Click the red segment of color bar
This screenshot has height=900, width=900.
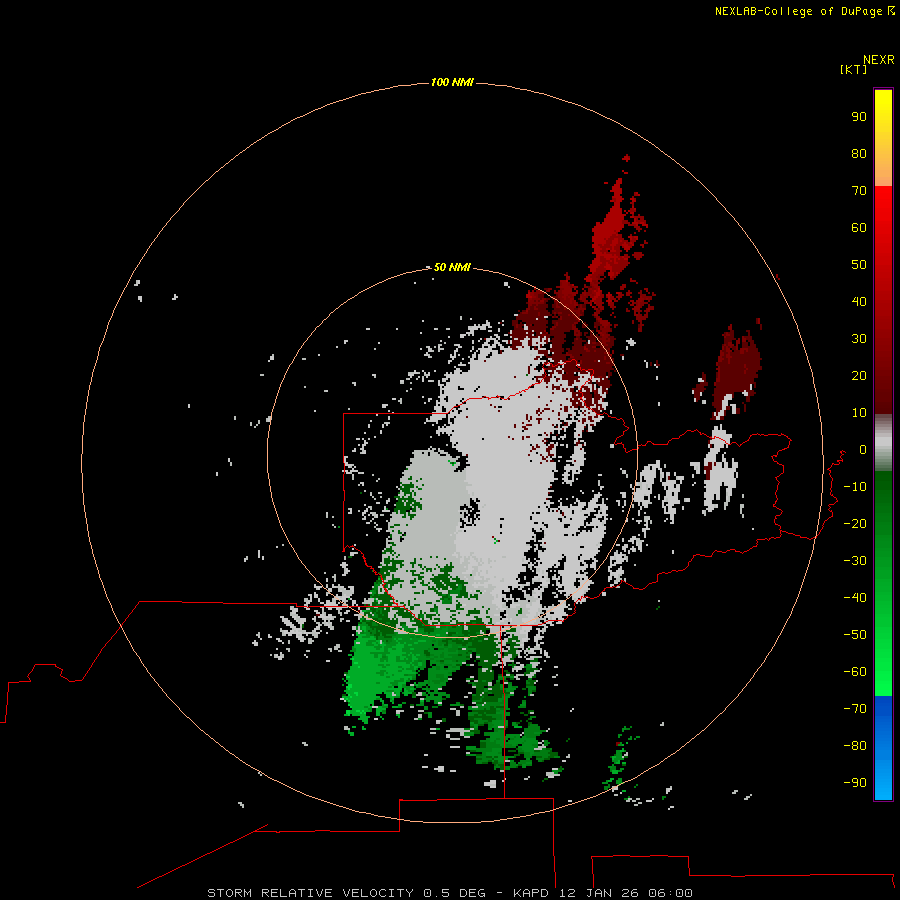point(883,300)
